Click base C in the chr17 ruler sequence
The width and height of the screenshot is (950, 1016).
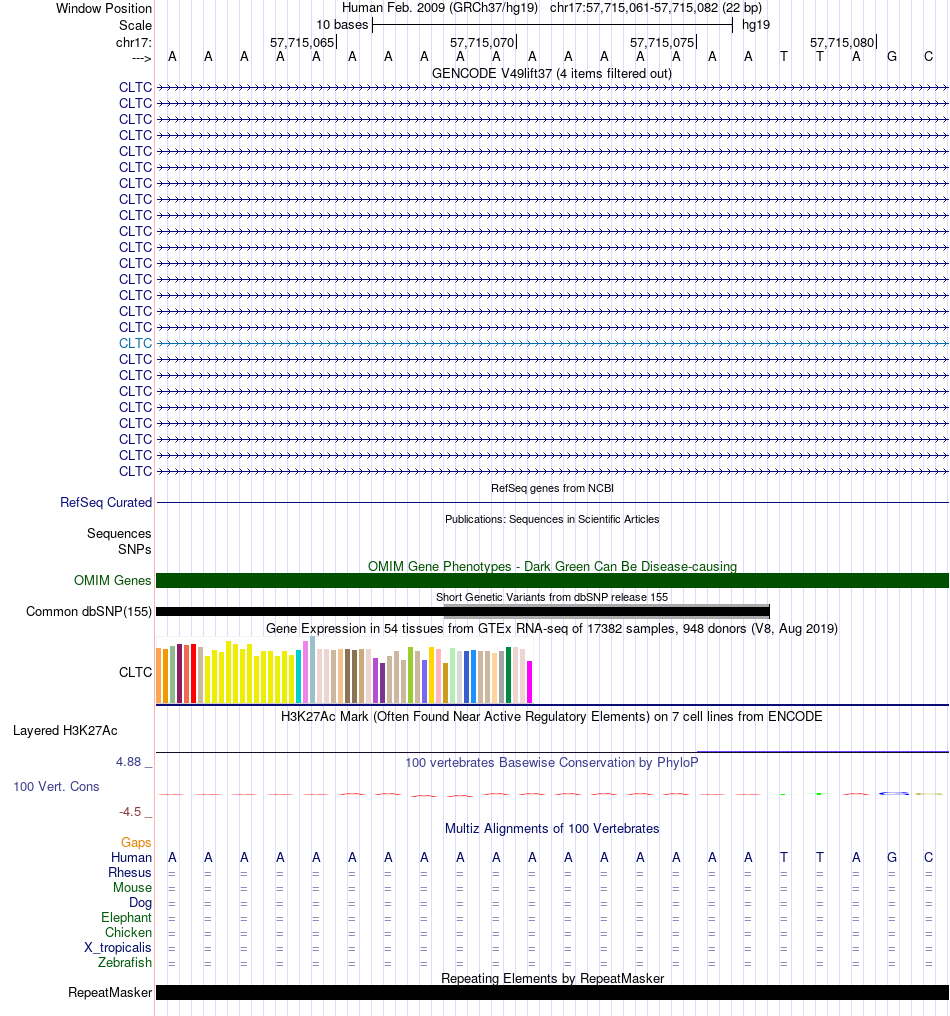928,56
